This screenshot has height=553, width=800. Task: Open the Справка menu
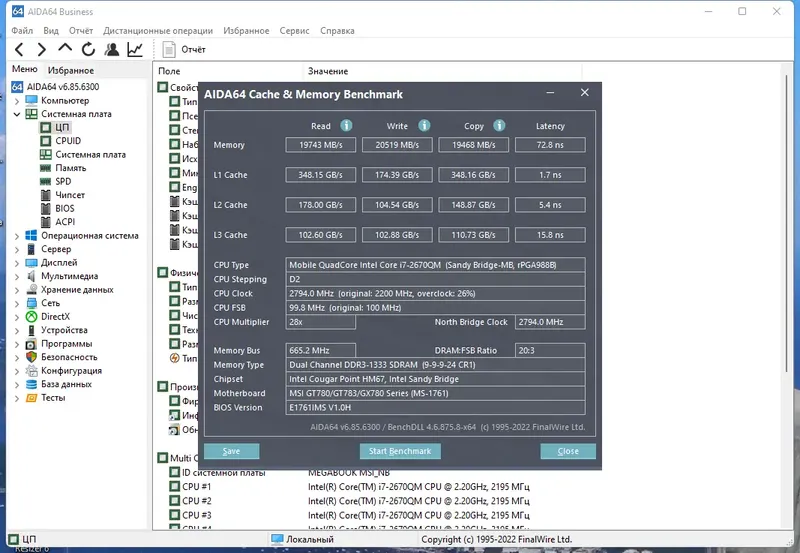click(x=337, y=31)
